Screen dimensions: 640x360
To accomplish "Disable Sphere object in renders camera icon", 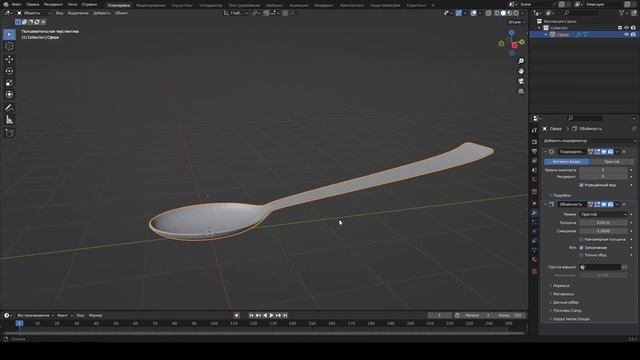I will pyautogui.click(x=633, y=35).
